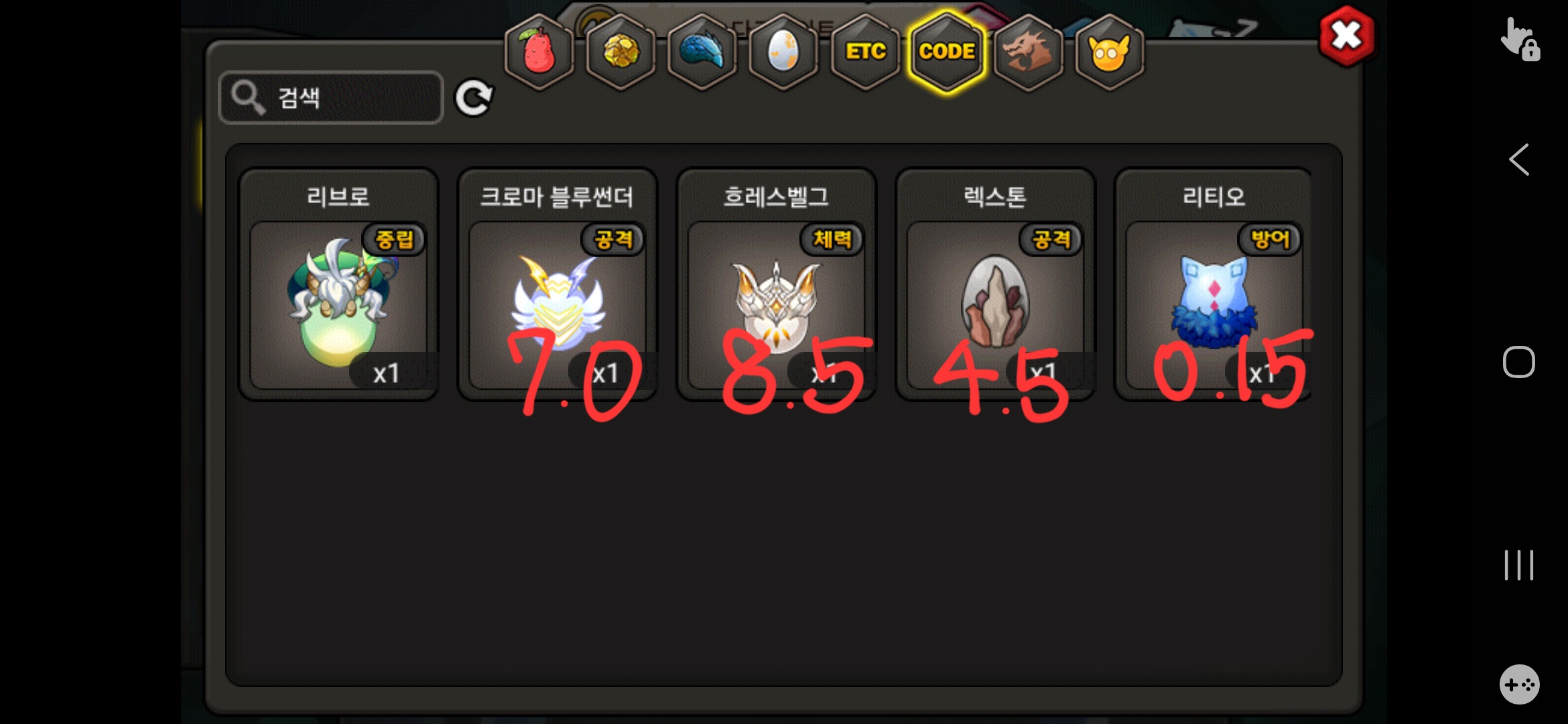Open the blue dragon scale category
Viewport: 1568px width, 724px height.
pos(702,52)
